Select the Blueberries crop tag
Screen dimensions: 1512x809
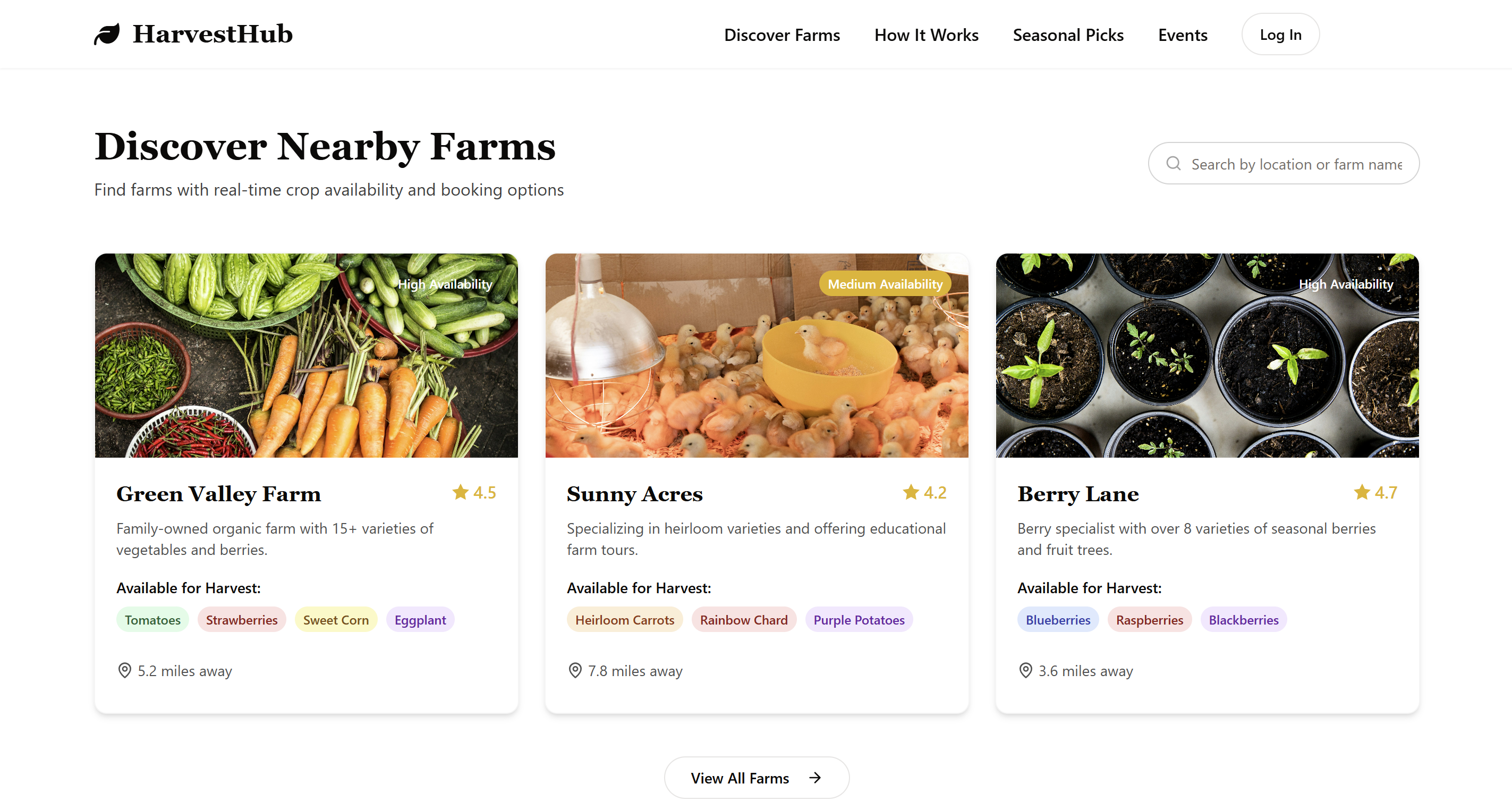[x=1057, y=619]
